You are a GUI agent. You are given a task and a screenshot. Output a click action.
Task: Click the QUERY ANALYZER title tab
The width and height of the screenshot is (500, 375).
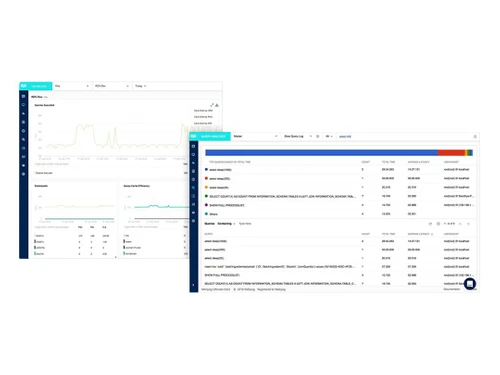click(x=213, y=136)
